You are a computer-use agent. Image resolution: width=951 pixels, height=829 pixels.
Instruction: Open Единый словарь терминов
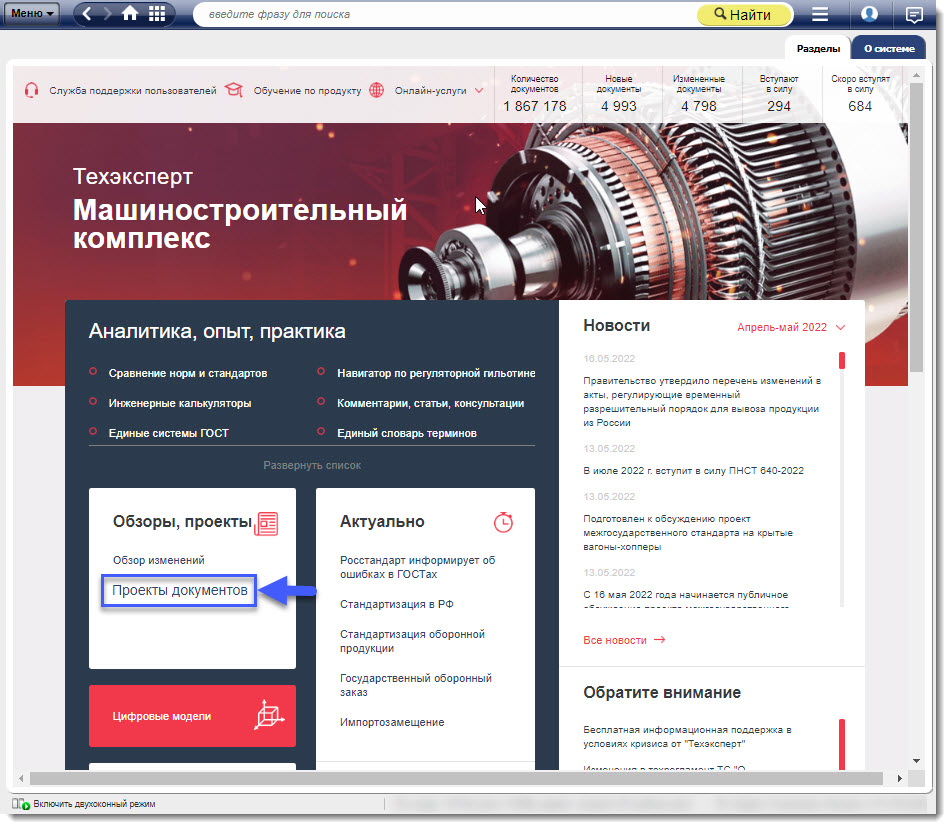[x=407, y=433]
